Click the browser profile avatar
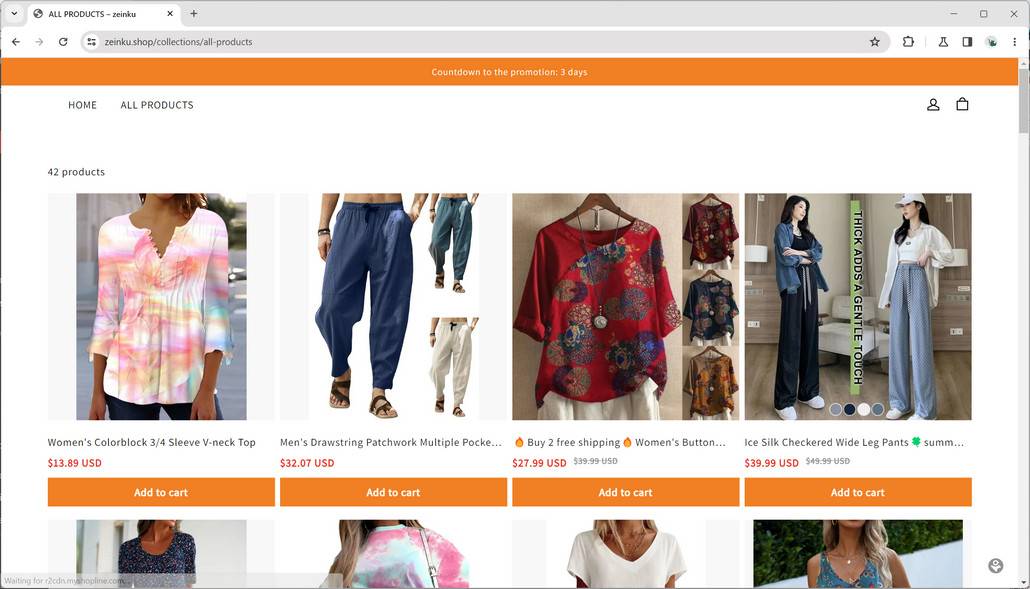 [x=991, y=42]
